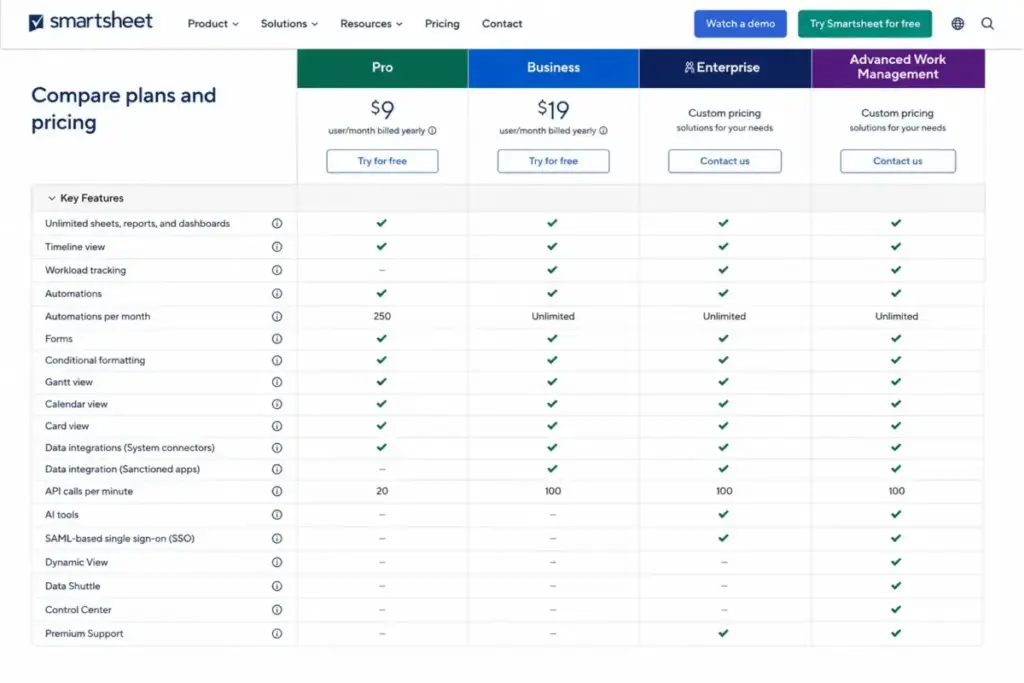Click the Compare plans and pricing heading
The height and width of the screenshot is (683, 1024).
coord(123,108)
